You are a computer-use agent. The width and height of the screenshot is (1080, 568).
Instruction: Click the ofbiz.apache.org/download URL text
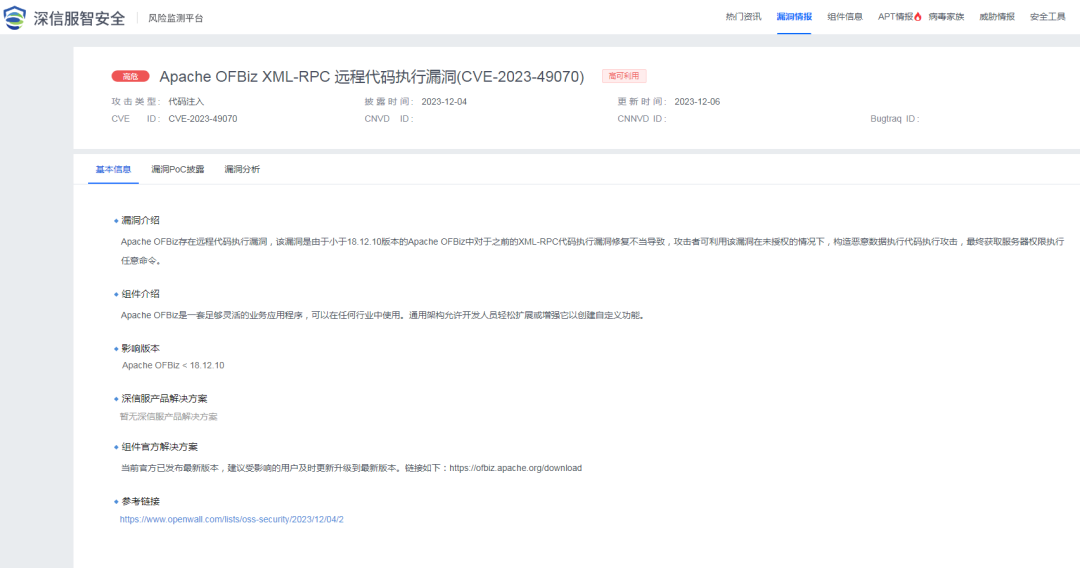pos(515,468)
